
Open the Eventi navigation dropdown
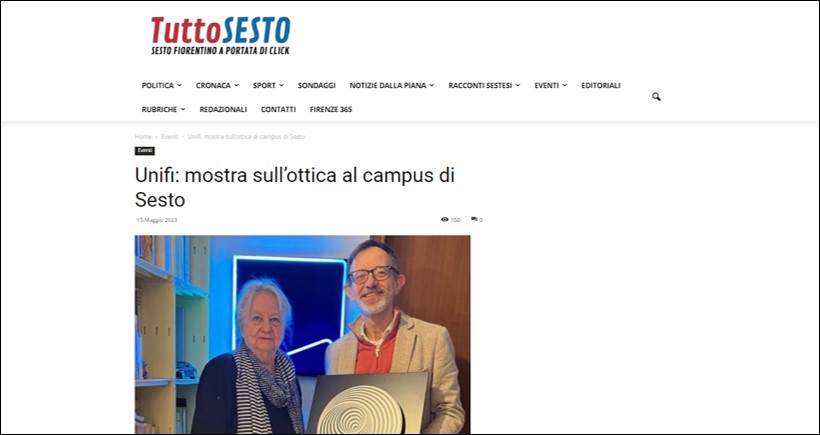click(551, 85)
